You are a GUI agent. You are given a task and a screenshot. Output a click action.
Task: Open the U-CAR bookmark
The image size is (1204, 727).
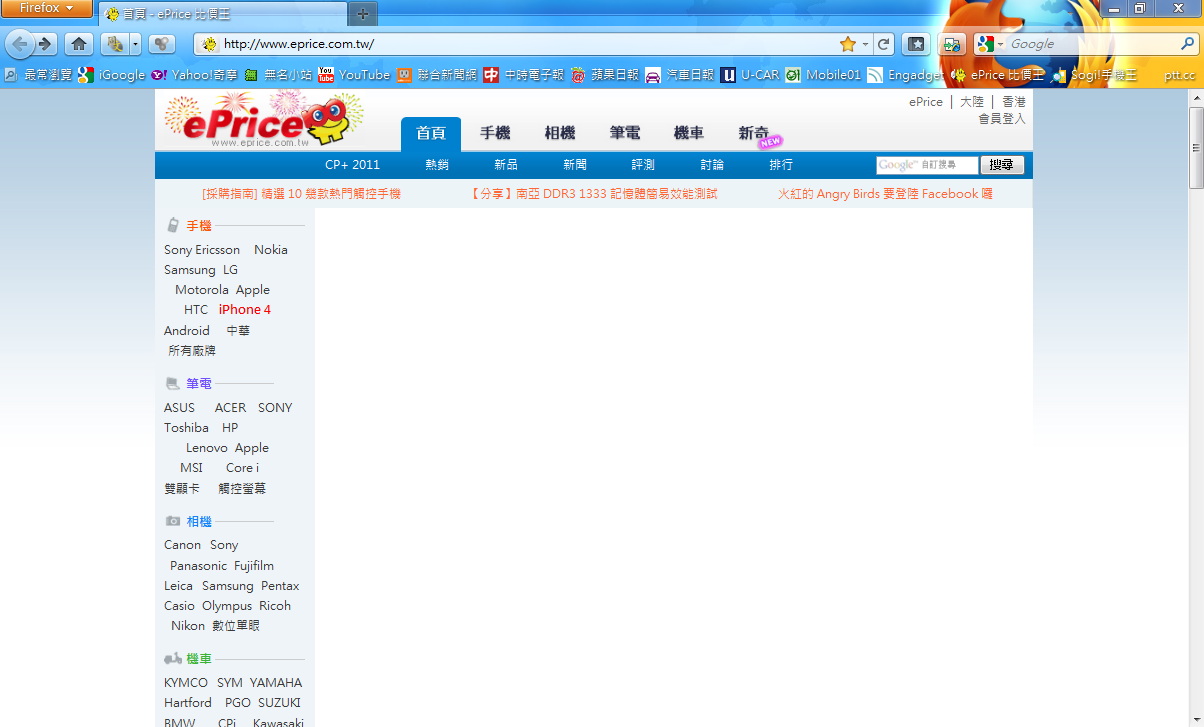750,75
